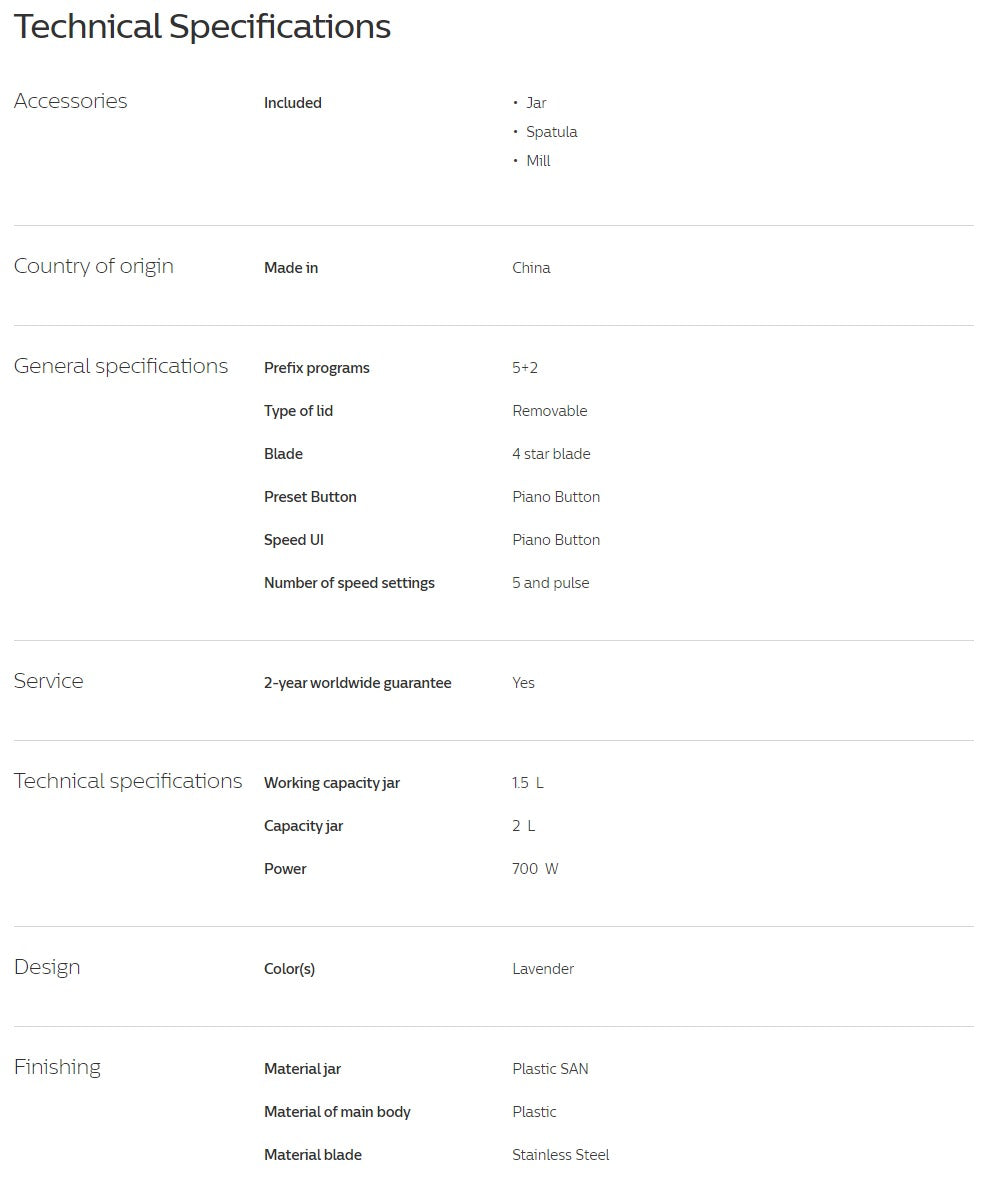Select the Stainless Steel blade material value

click(560, 1155)
